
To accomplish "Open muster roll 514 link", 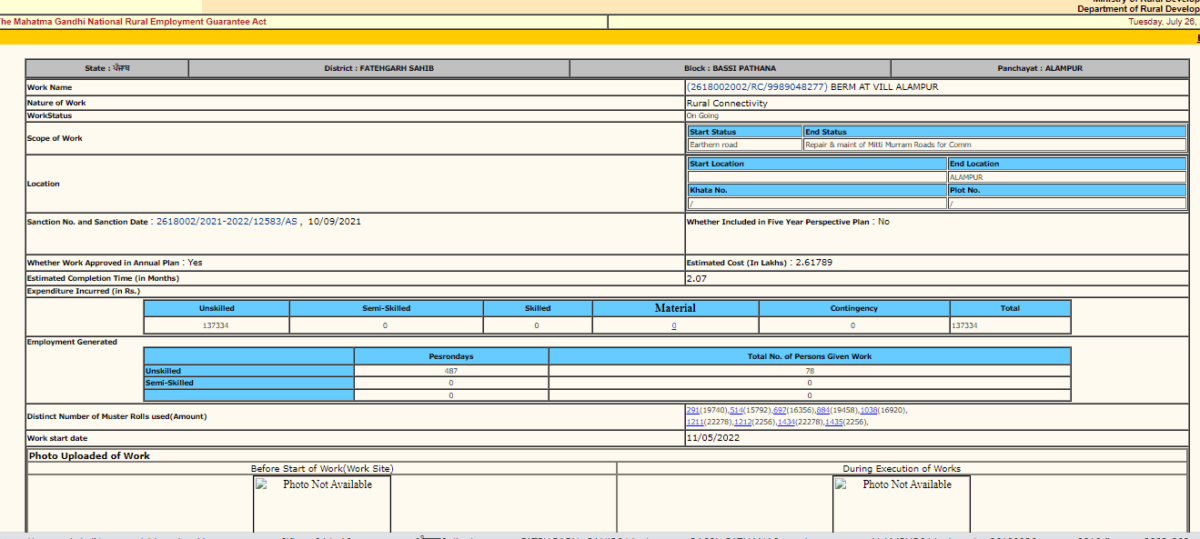I will (x=737, y=411).
